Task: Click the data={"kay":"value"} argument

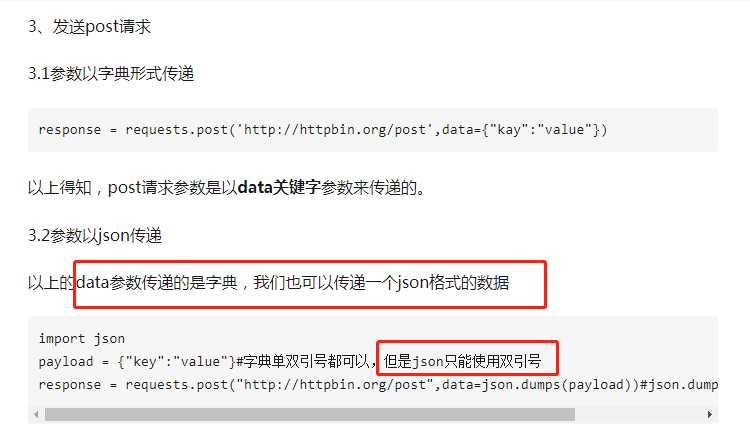Action: coord(521,130)
